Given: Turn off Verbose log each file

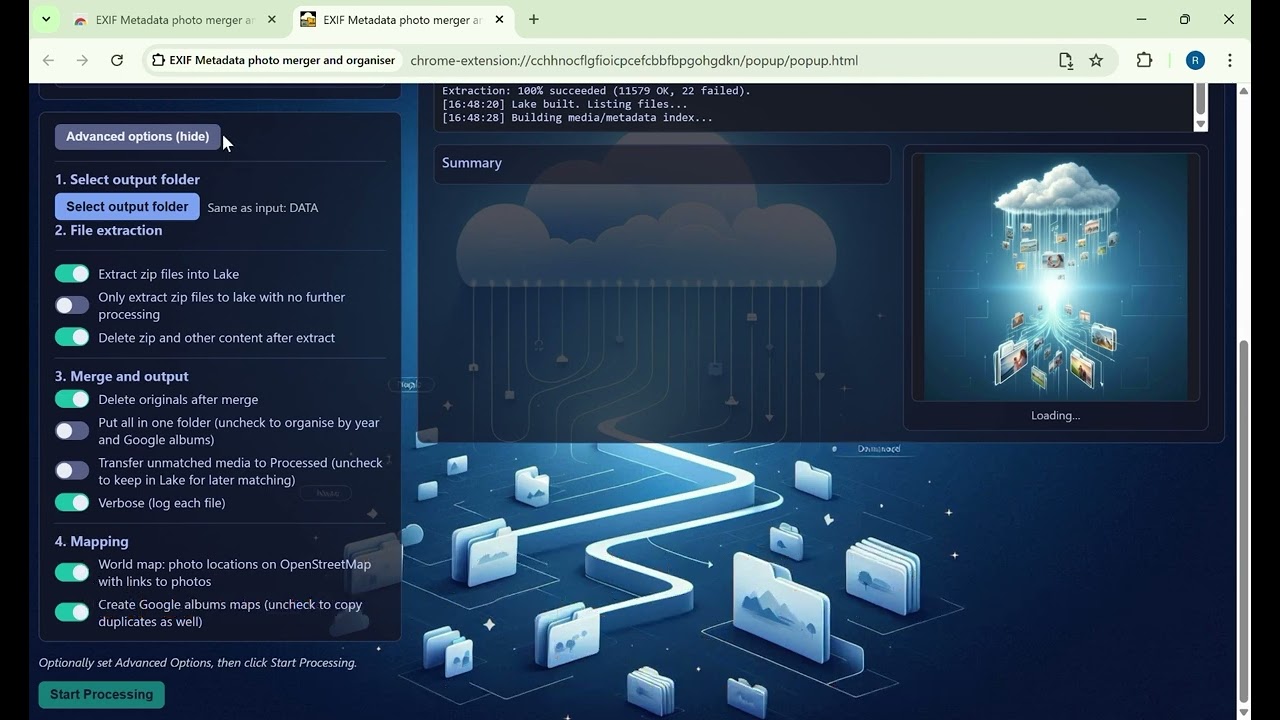Looking at the screenshot, I should (x=72, y=502).
